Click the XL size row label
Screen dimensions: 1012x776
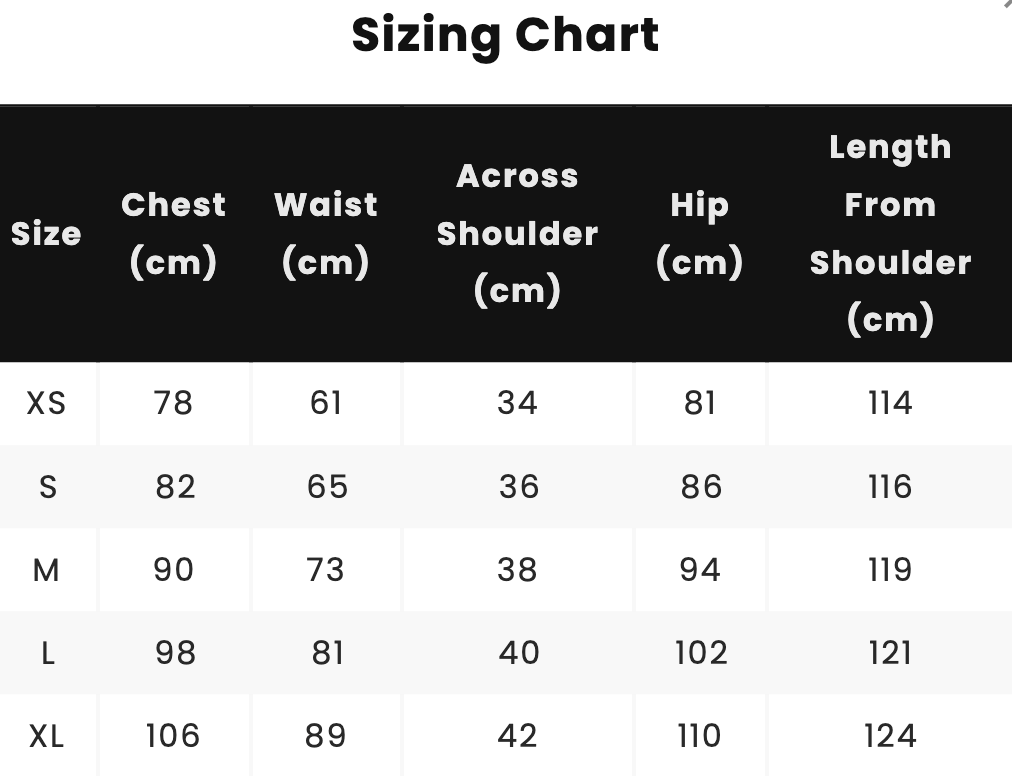tap(46, 737)
